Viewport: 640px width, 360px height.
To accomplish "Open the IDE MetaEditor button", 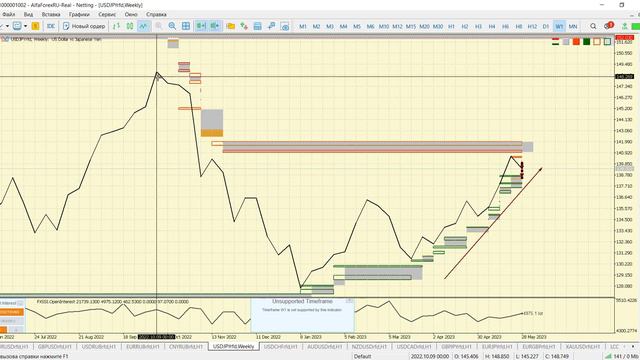I will pyautogui.click(x=51, y=26).
